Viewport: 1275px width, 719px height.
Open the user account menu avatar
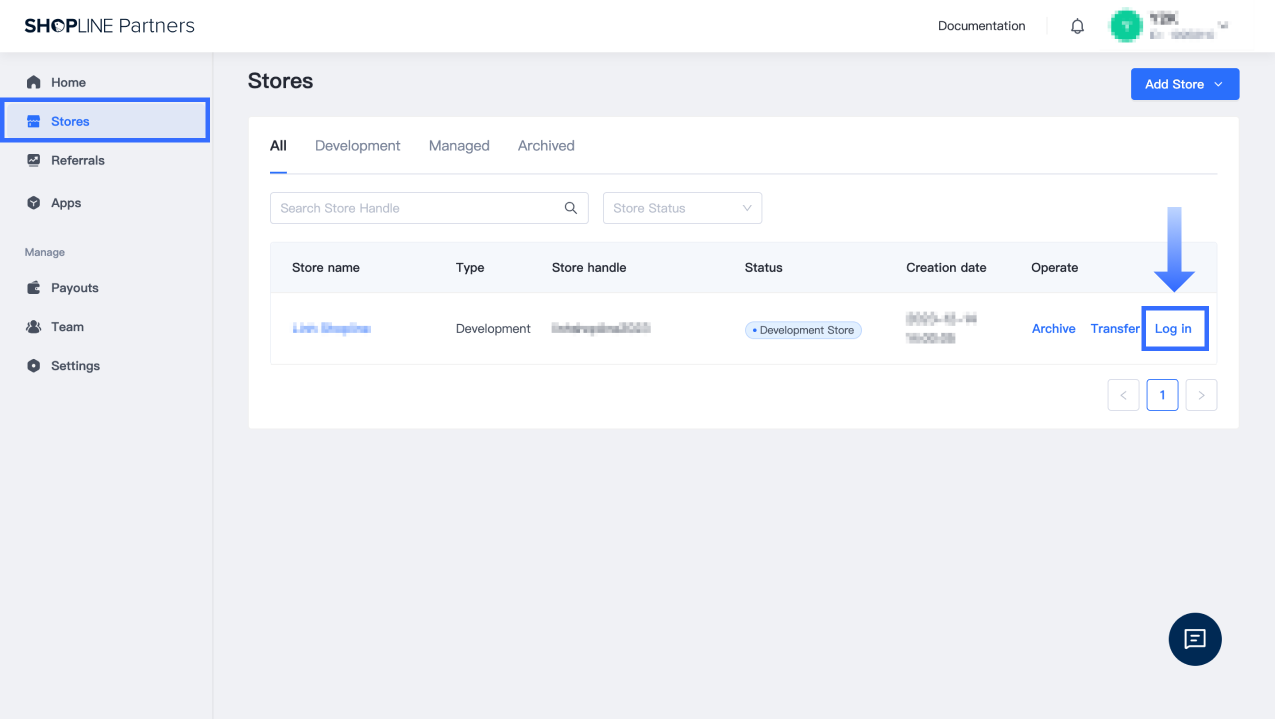coord(1127,26)
